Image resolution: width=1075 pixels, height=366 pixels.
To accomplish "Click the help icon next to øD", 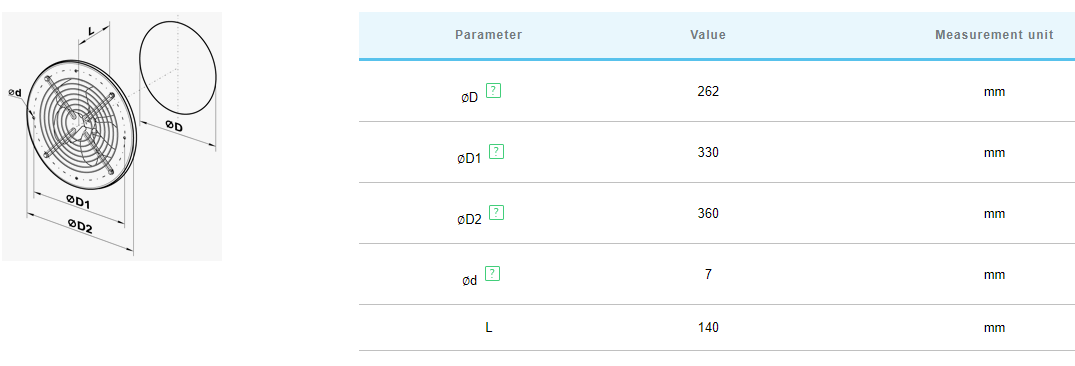I will point(494,90).
